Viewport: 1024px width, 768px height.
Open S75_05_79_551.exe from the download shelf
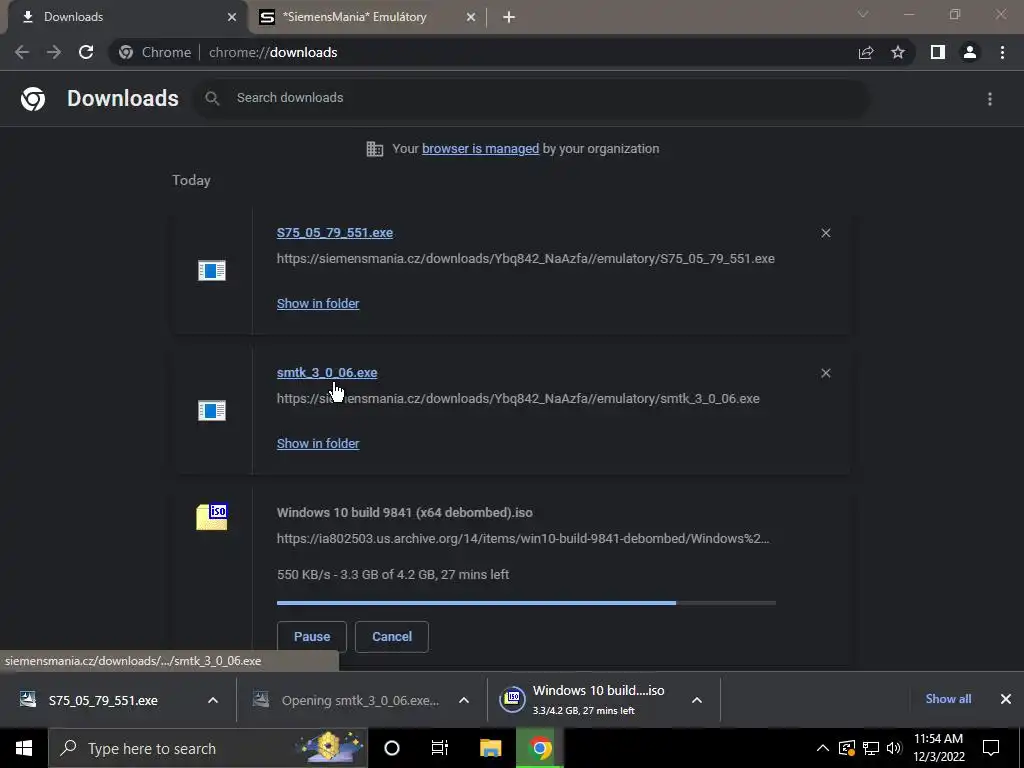point(103,700)
